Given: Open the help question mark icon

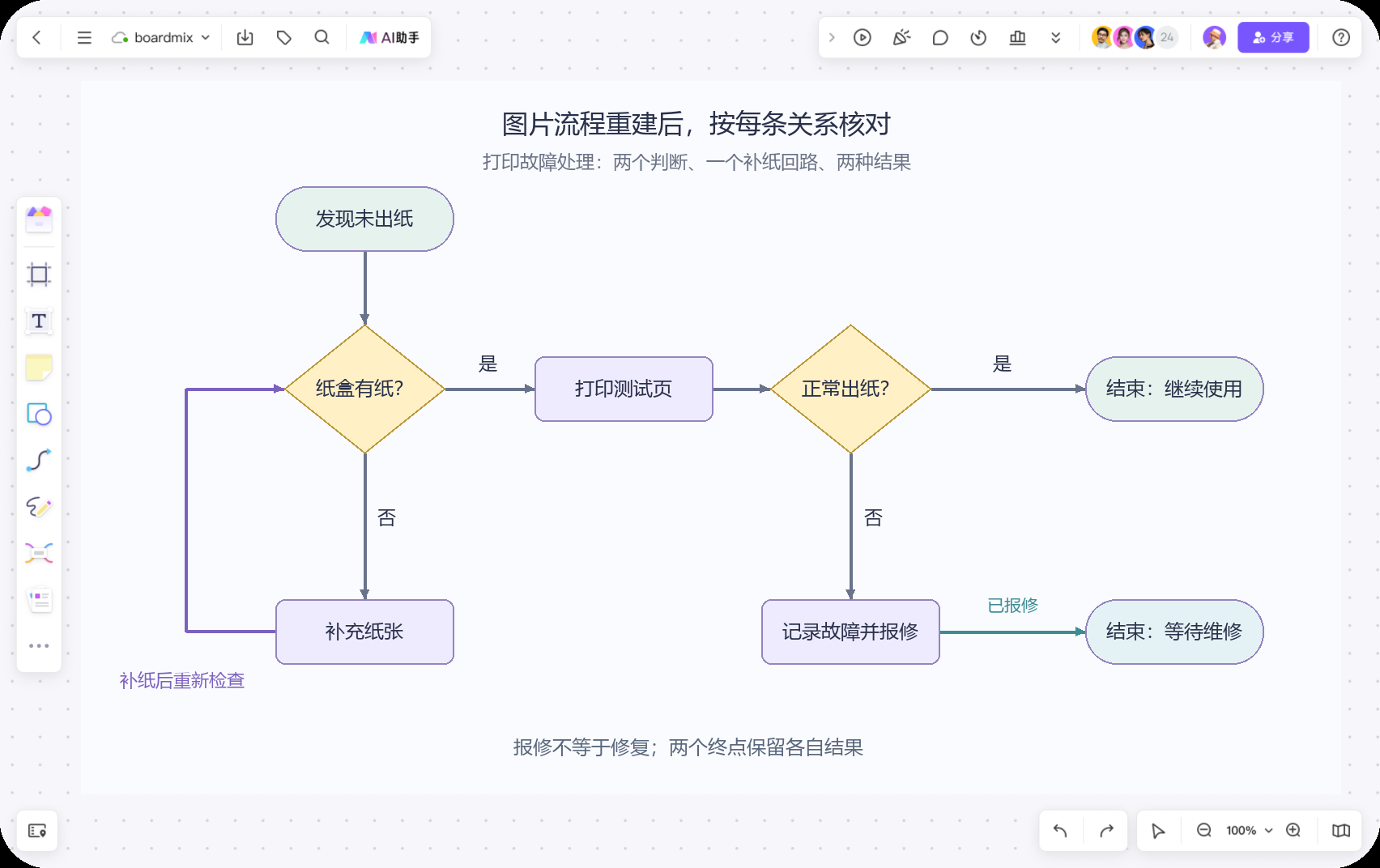Looking at the screenshot, I should 1341,37.
